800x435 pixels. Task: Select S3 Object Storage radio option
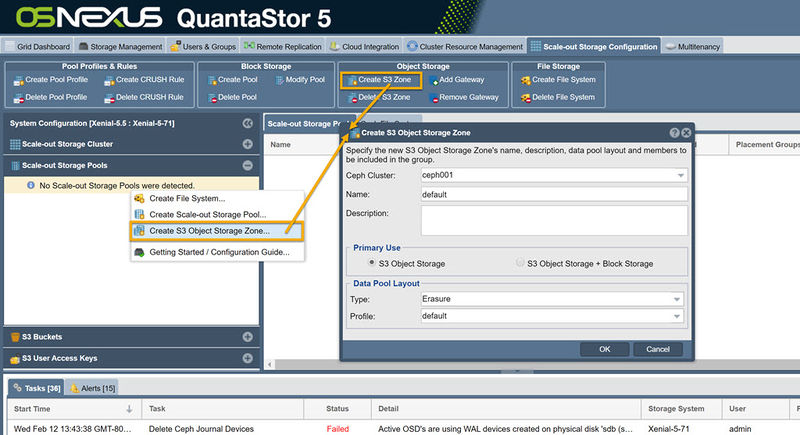click(x=371, y=263)
